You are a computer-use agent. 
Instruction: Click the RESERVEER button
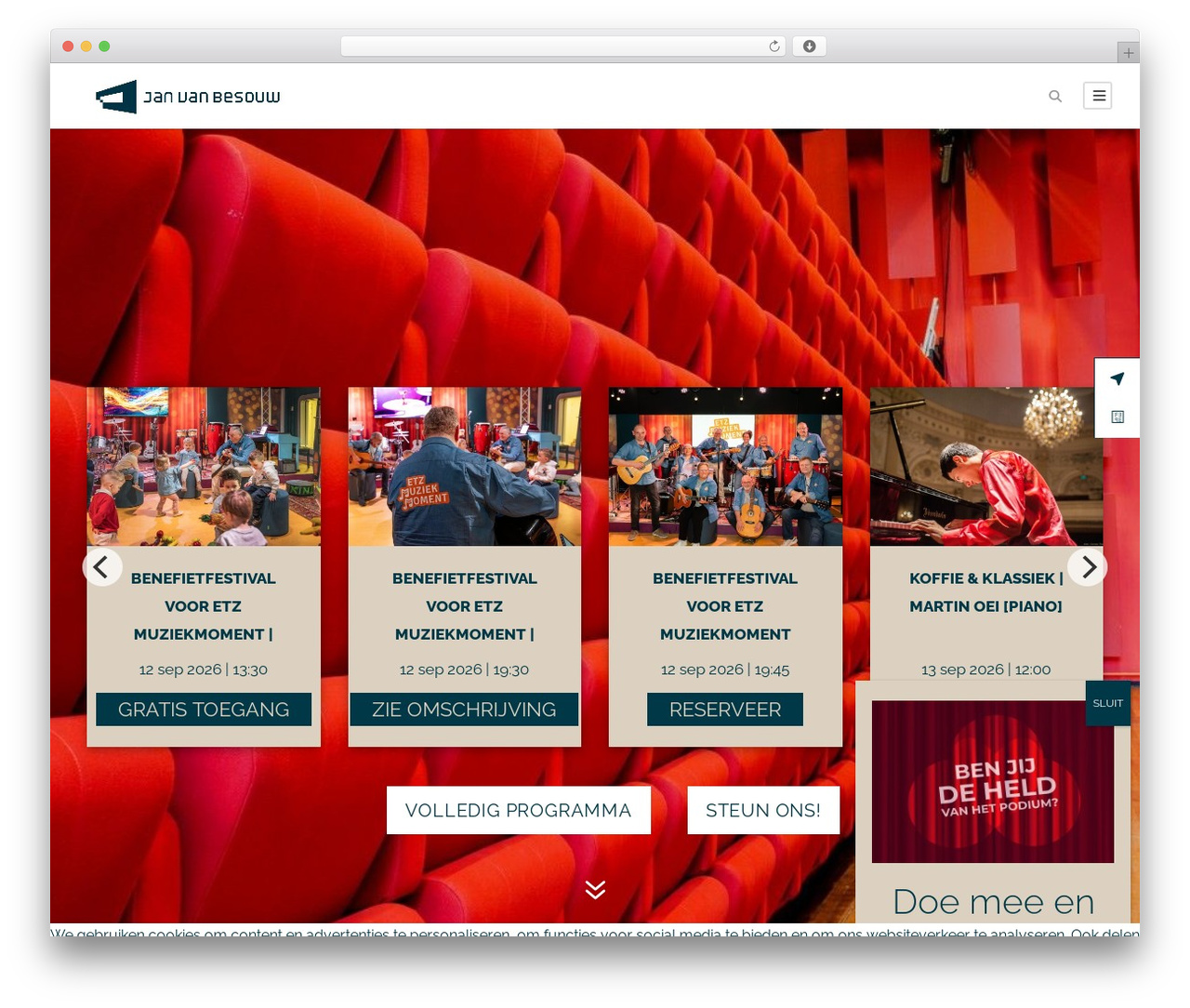pos(725,710)
